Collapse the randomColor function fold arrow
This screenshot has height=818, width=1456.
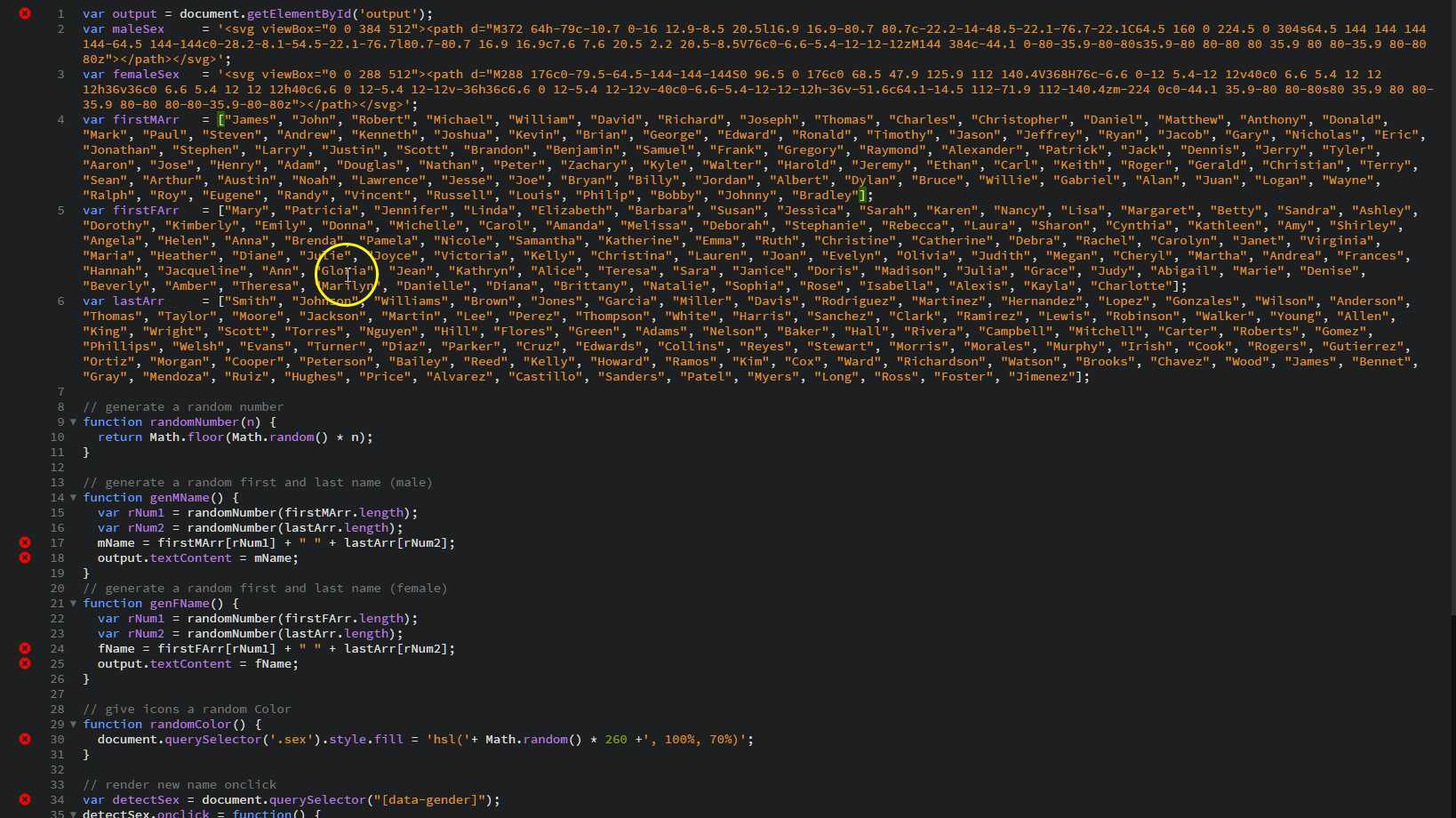[74, 725]
